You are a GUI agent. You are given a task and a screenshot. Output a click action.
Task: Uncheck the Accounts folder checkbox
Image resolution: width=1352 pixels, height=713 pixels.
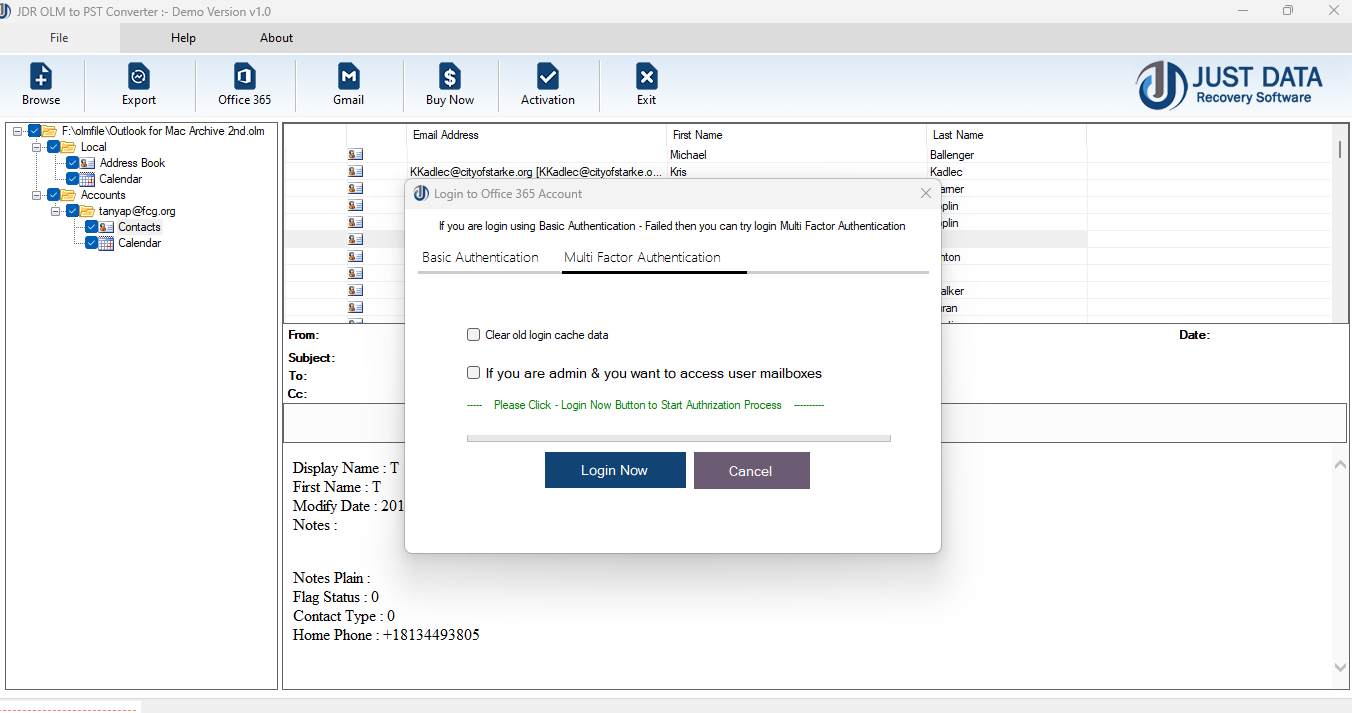(x=54, y=195)
